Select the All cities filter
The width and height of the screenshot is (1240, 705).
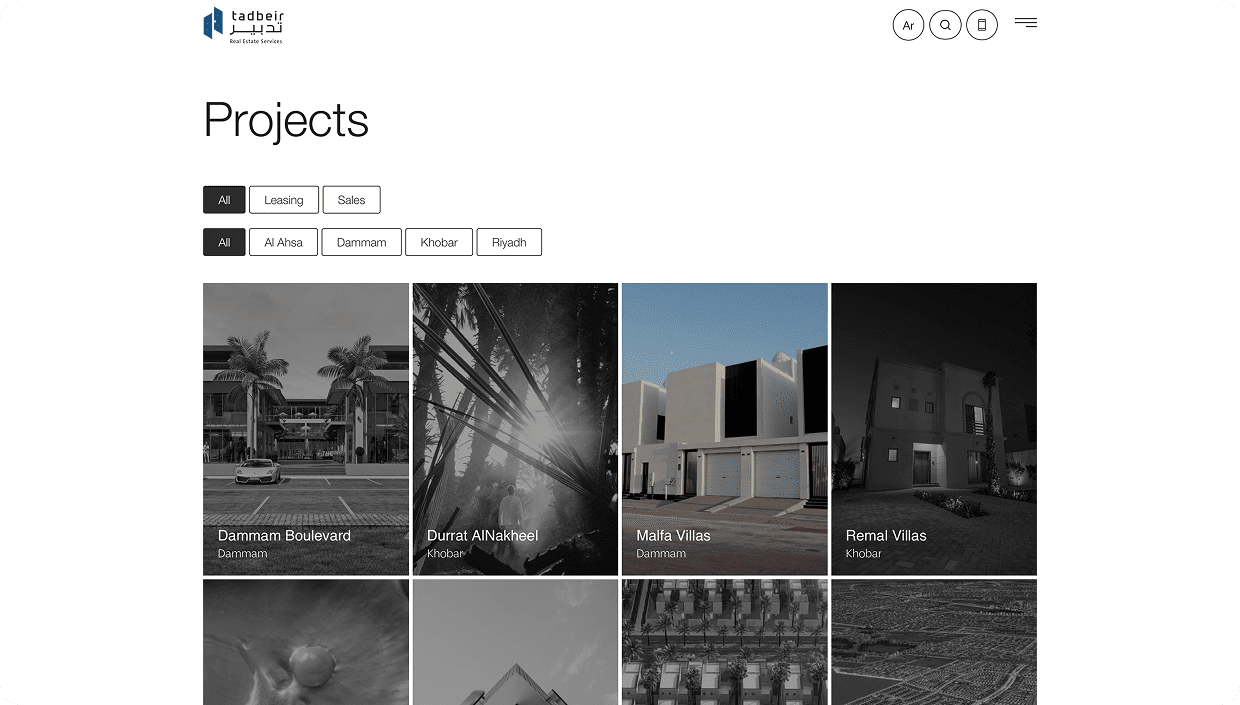[x=224, y=242]
